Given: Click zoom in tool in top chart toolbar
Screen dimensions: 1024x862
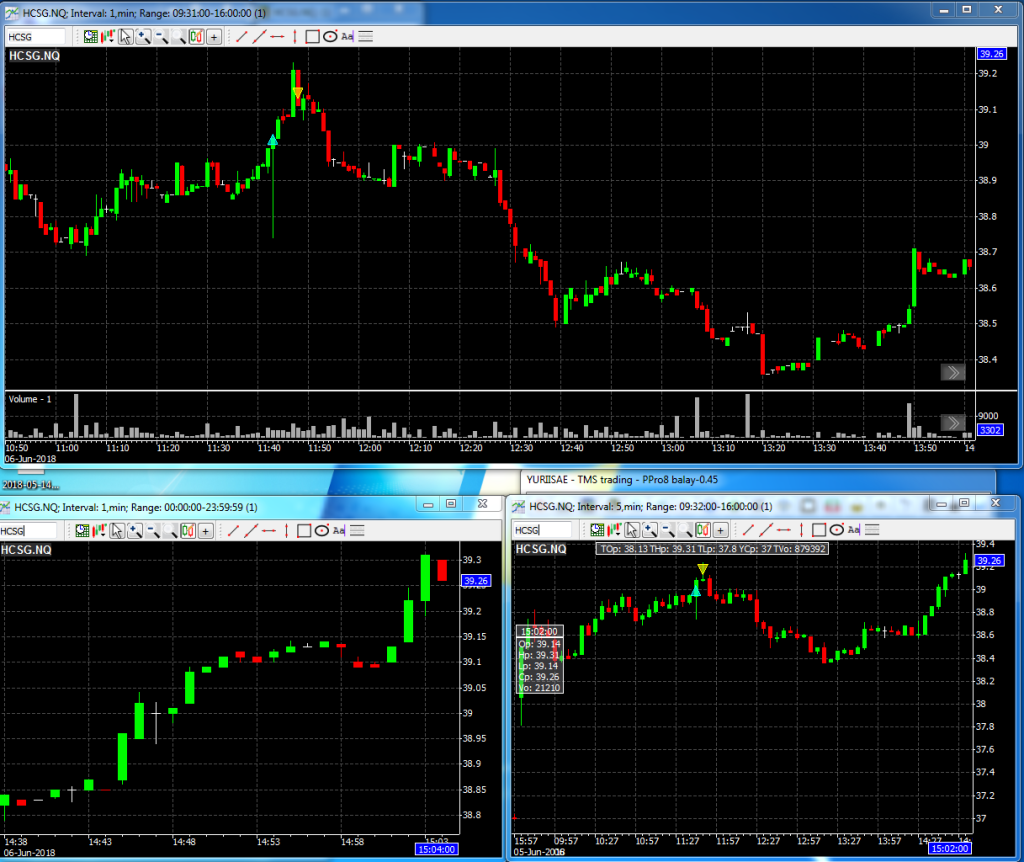Looking at the screenshot, I should coord(143,36).
